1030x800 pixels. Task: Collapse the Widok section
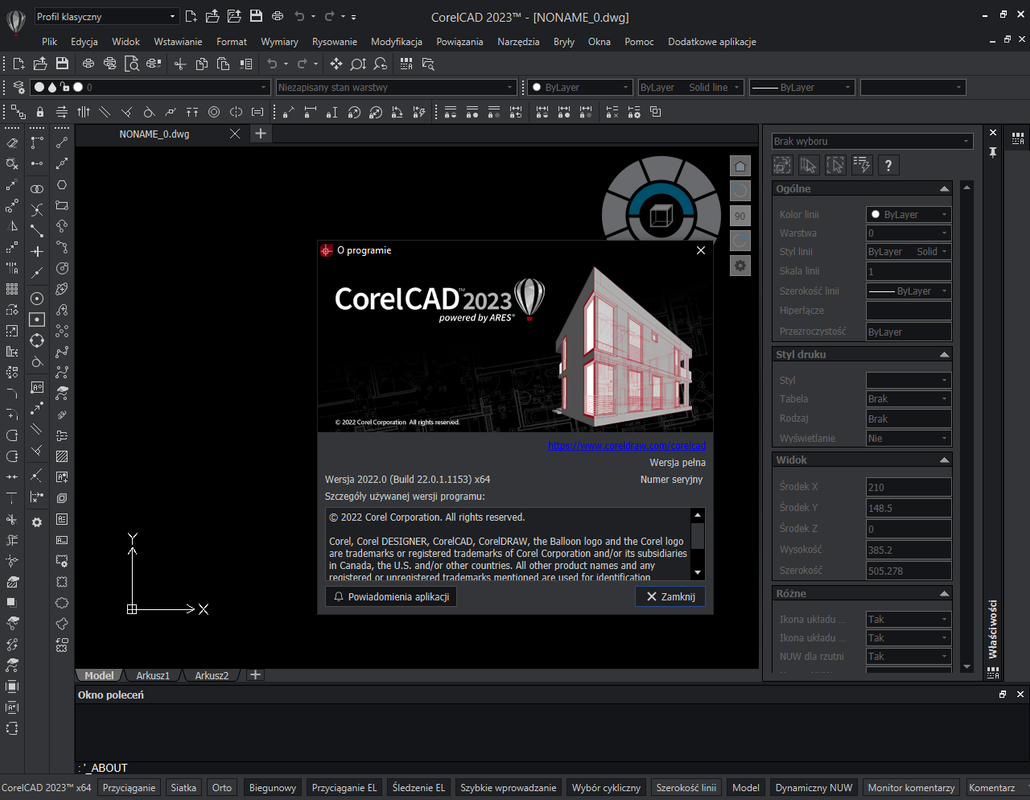944,460
